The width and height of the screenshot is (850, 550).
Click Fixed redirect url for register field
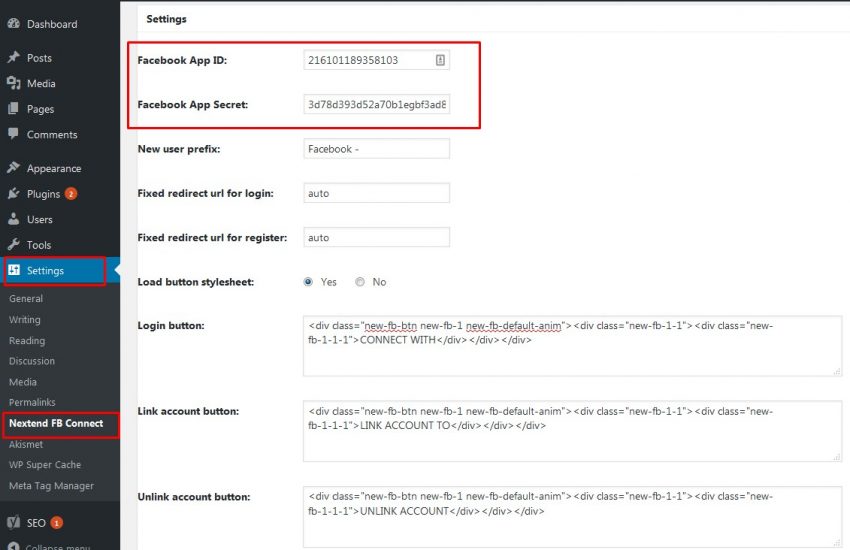coord(376,237)
